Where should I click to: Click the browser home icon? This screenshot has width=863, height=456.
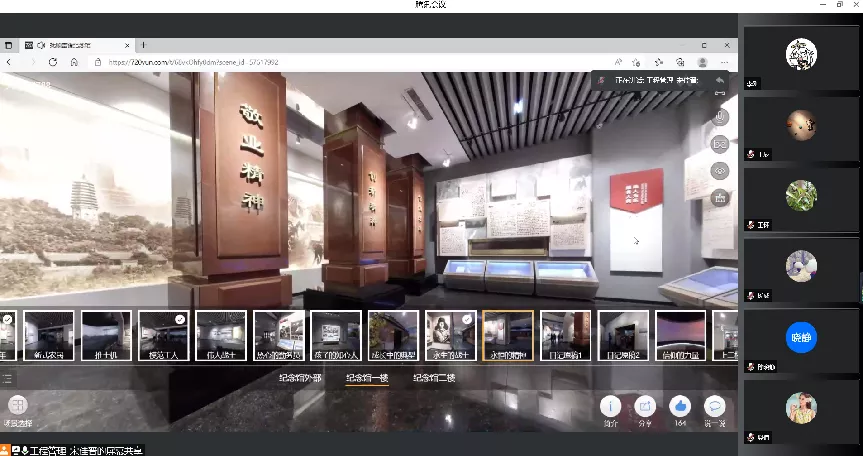coord(76,62)
